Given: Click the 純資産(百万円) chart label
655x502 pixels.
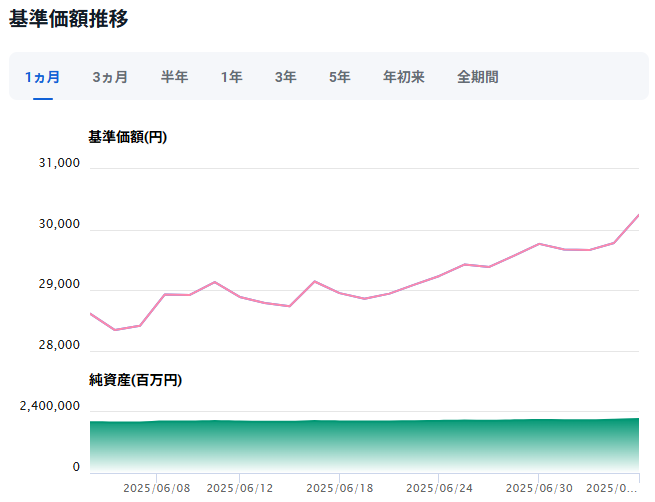Looking at the screenshot, I should [x=135, y=380].
